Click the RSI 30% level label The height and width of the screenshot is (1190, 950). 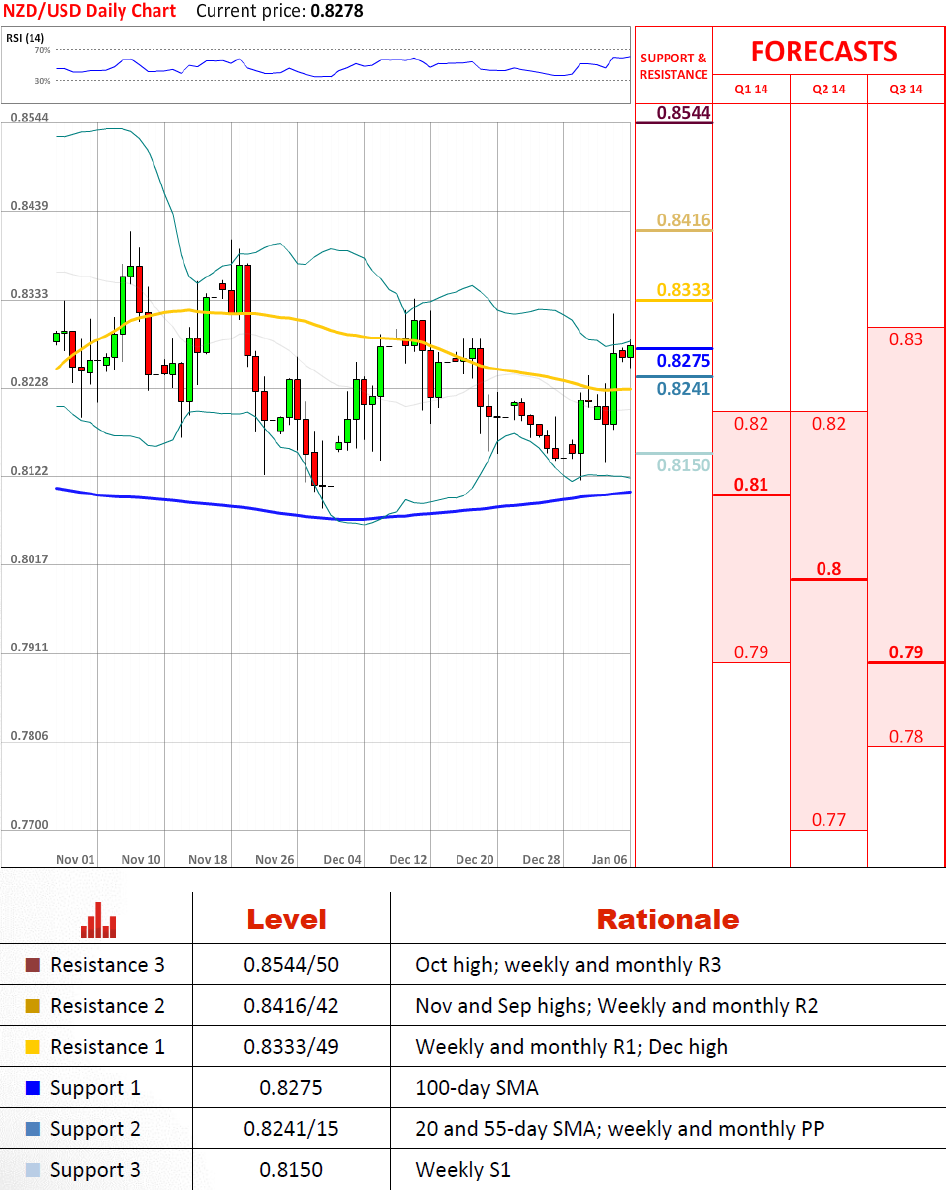(x=42, y=81)
